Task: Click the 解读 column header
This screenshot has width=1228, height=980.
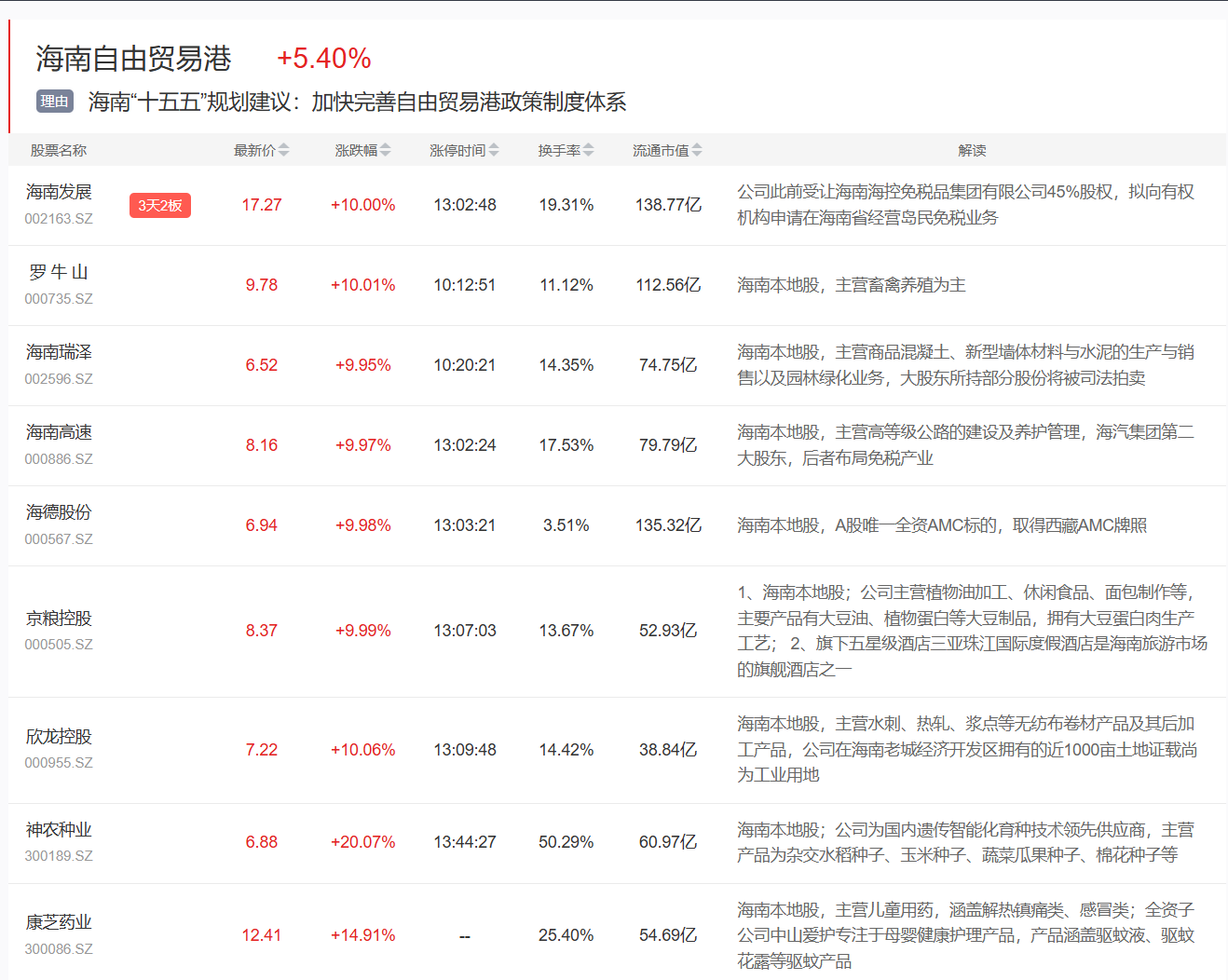Action: coord(972,150)
